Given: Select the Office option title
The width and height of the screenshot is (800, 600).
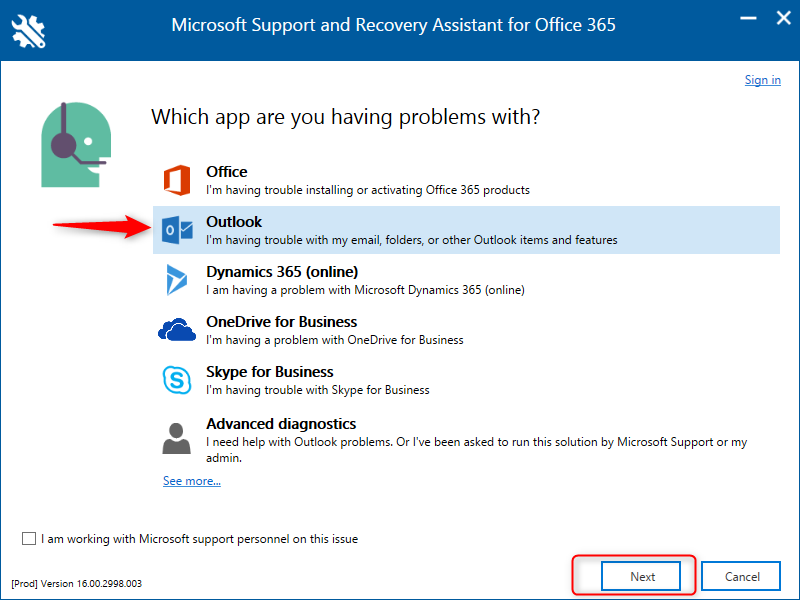Looking at the screenshot, I should (x=227, y=171).
